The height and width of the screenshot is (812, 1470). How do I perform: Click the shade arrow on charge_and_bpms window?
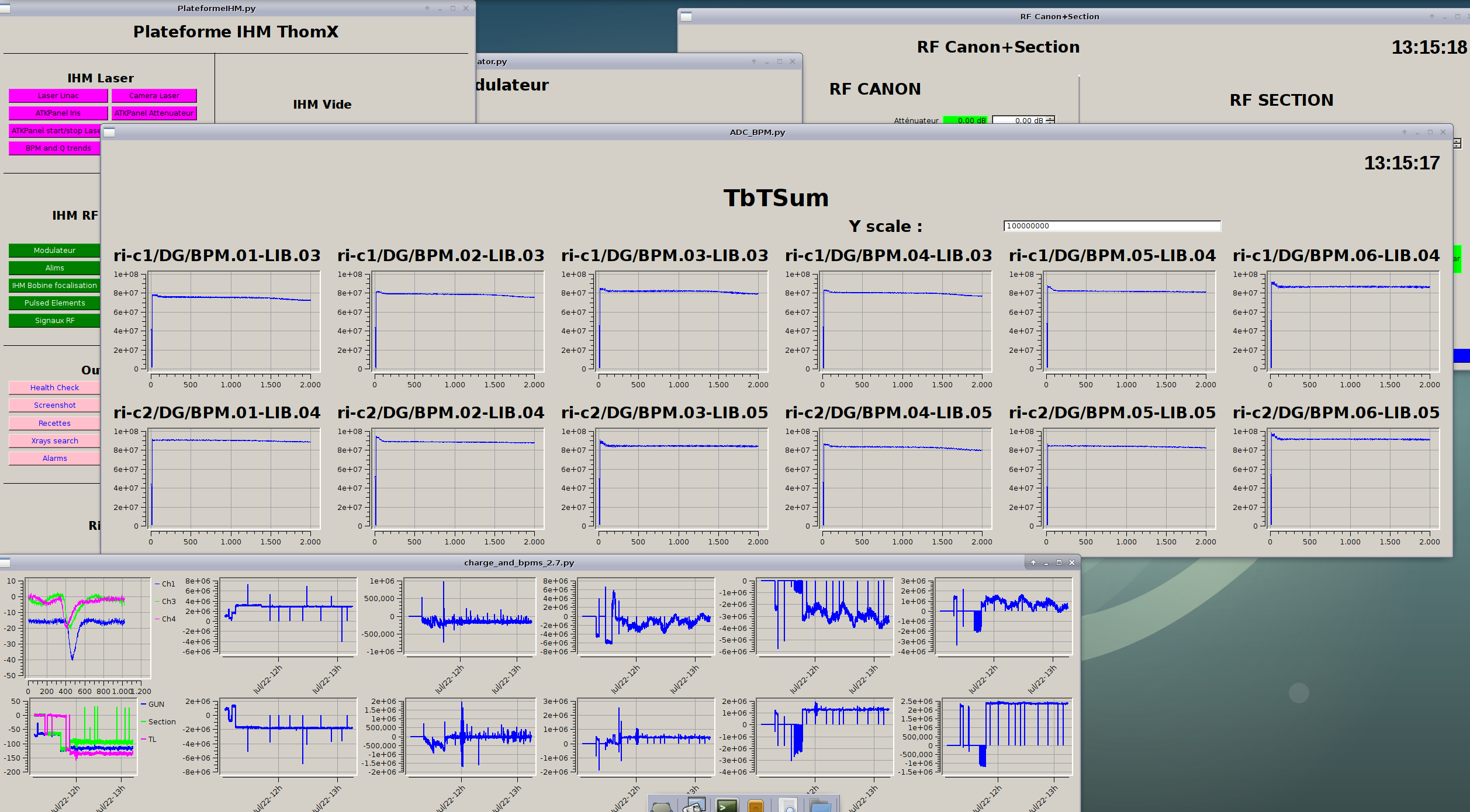coord(1033,563)
